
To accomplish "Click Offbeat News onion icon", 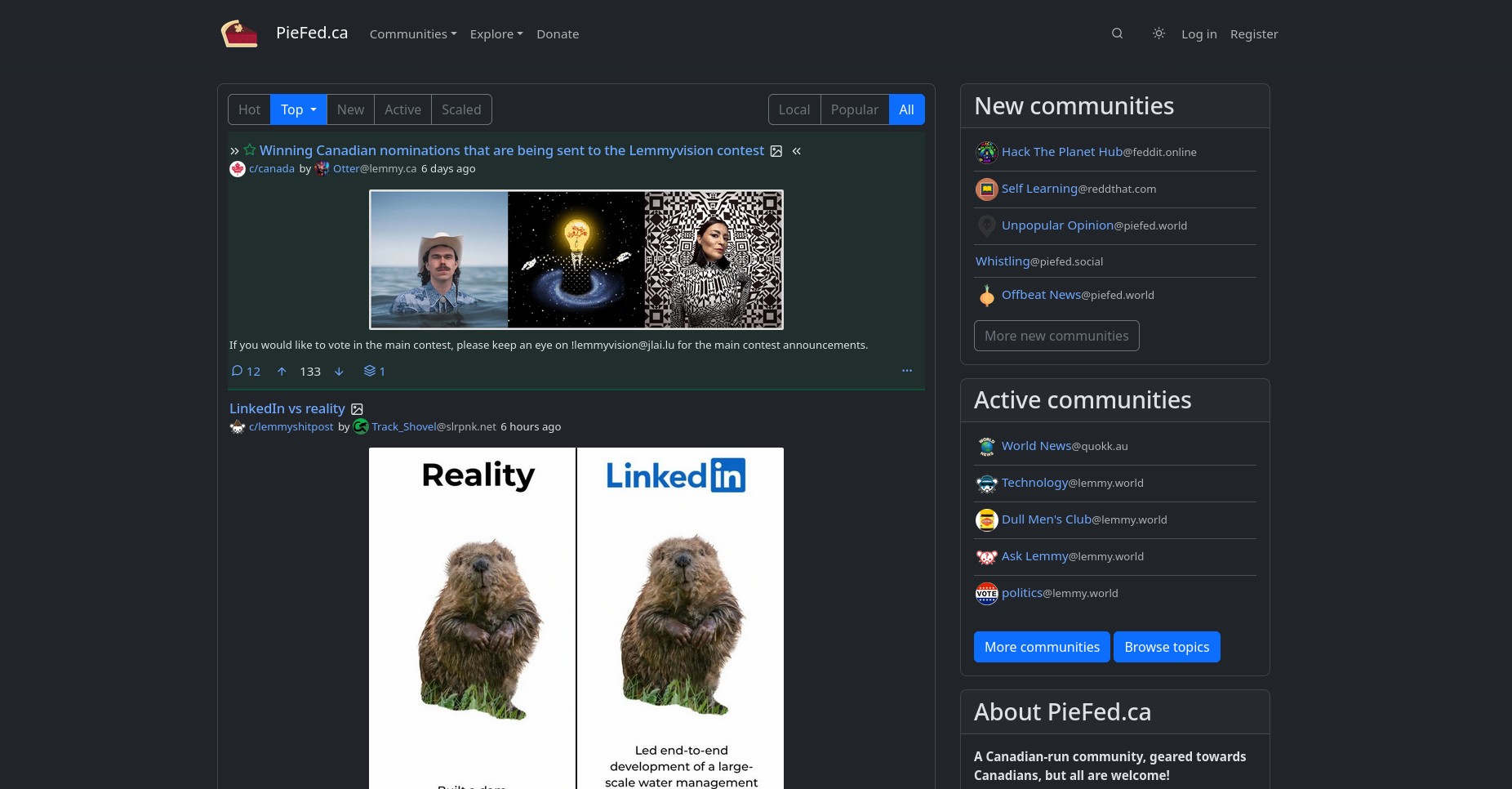I will point(987,296).
